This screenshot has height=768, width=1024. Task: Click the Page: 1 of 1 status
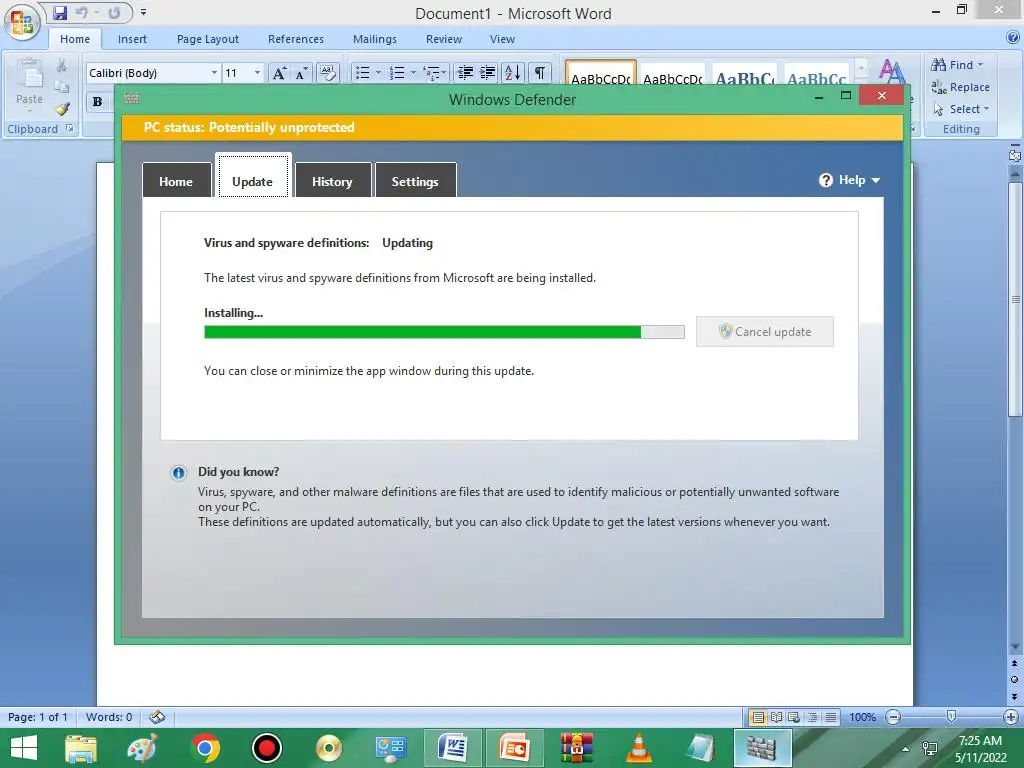[38, 717]
